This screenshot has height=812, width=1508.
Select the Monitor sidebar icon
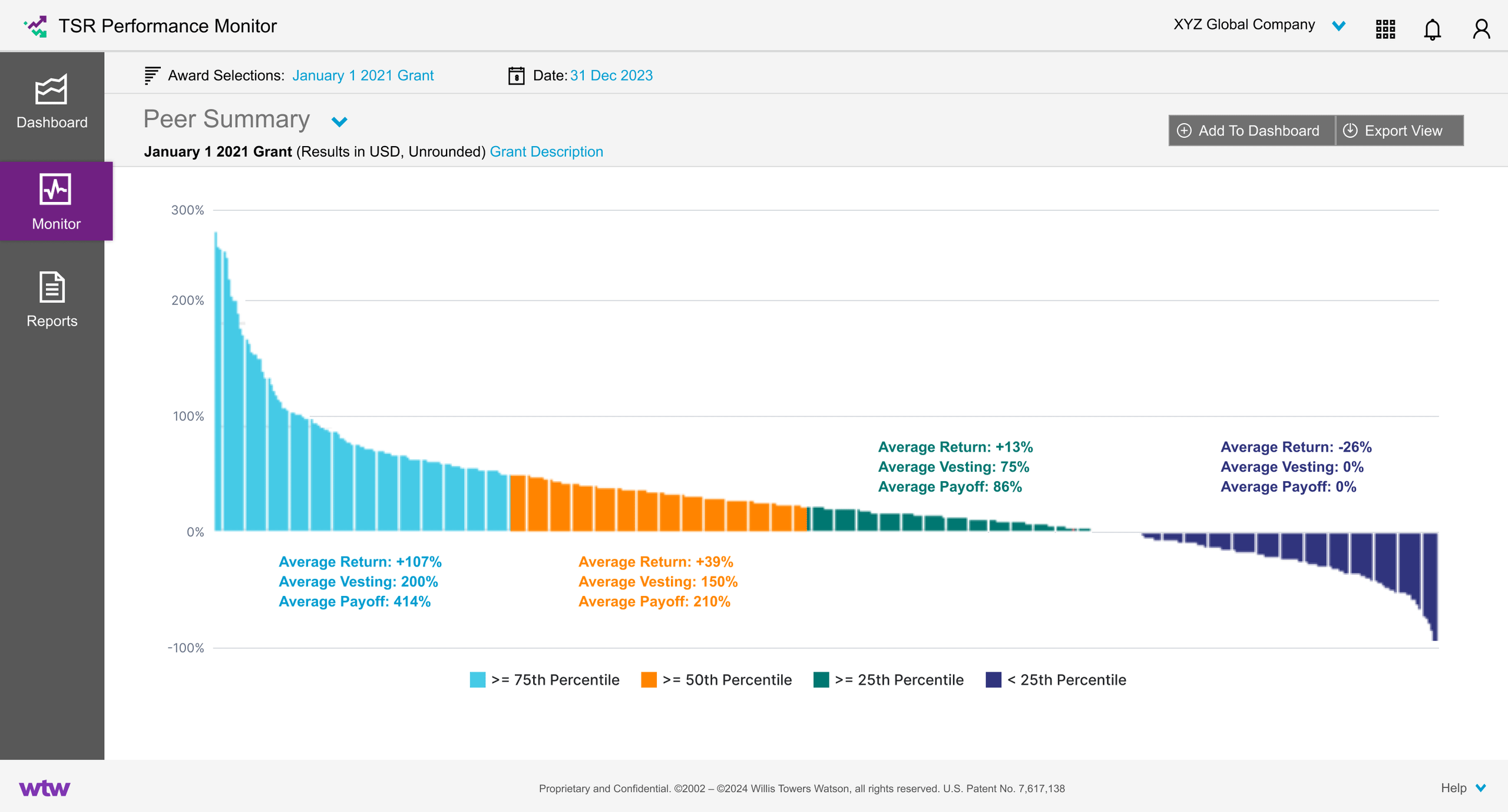[54, 200]
